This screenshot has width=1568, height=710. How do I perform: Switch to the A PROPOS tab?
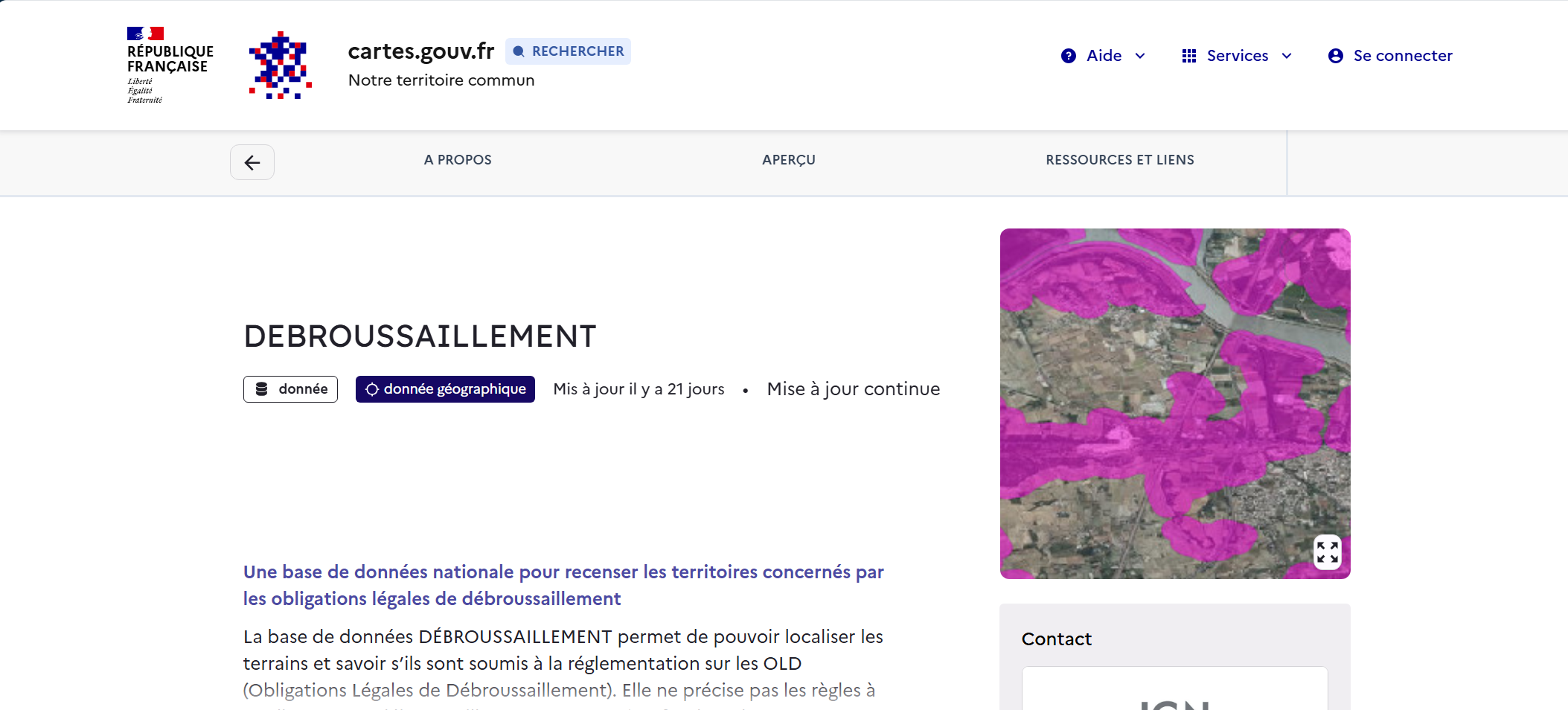click(458, 160)
